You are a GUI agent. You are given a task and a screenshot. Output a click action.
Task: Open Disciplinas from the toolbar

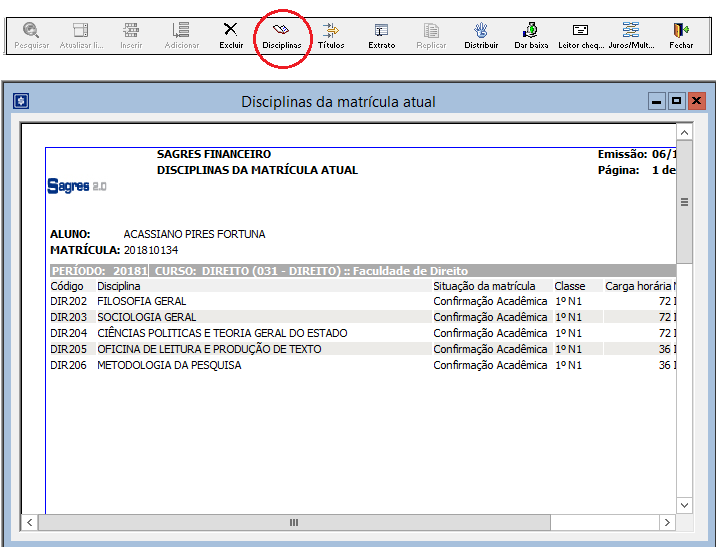point(281,35)
